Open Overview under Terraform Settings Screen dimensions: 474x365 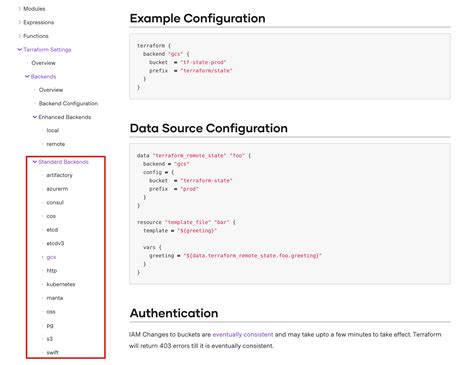pos(43,63)
